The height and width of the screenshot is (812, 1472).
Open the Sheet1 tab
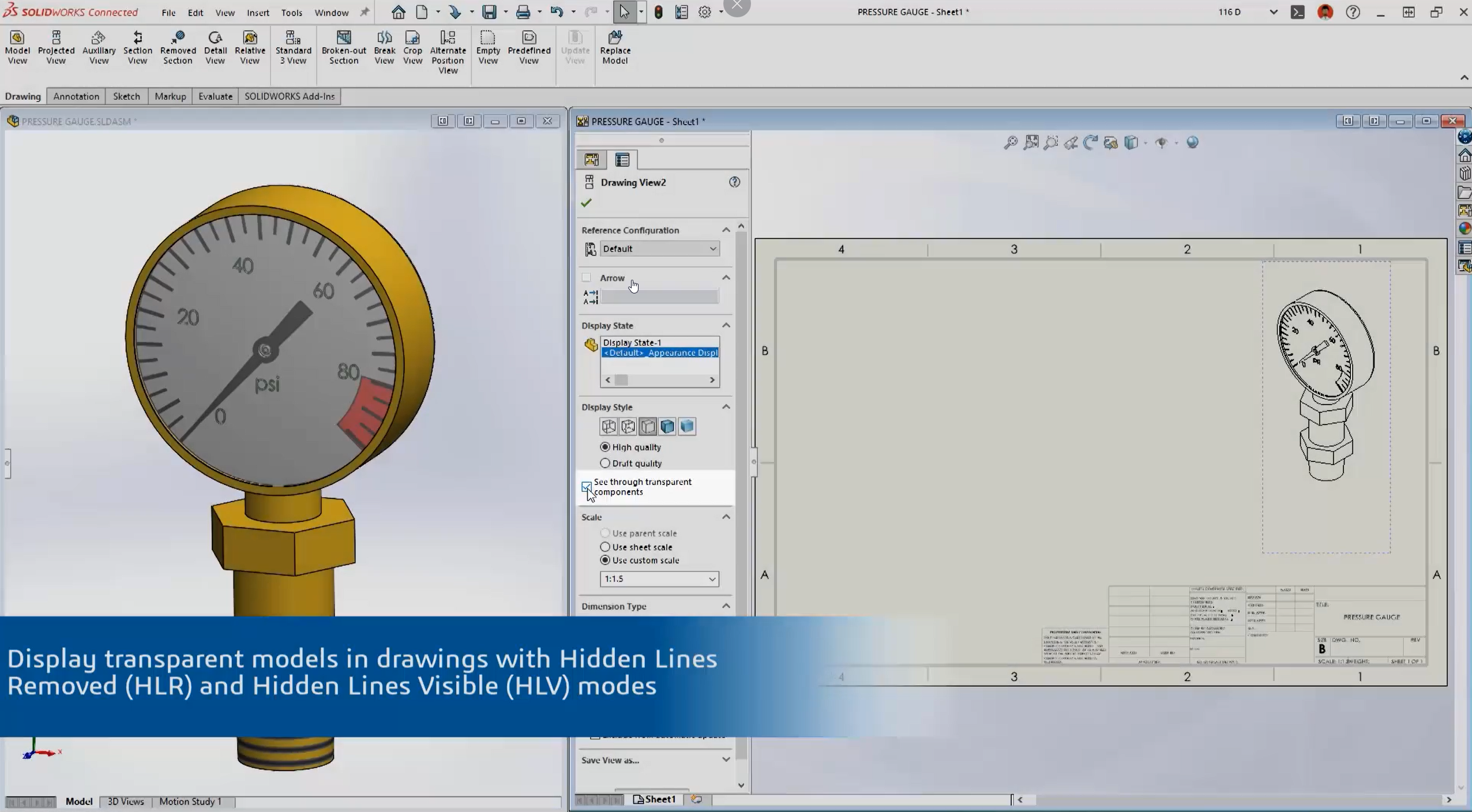click(x=655, y=799)
